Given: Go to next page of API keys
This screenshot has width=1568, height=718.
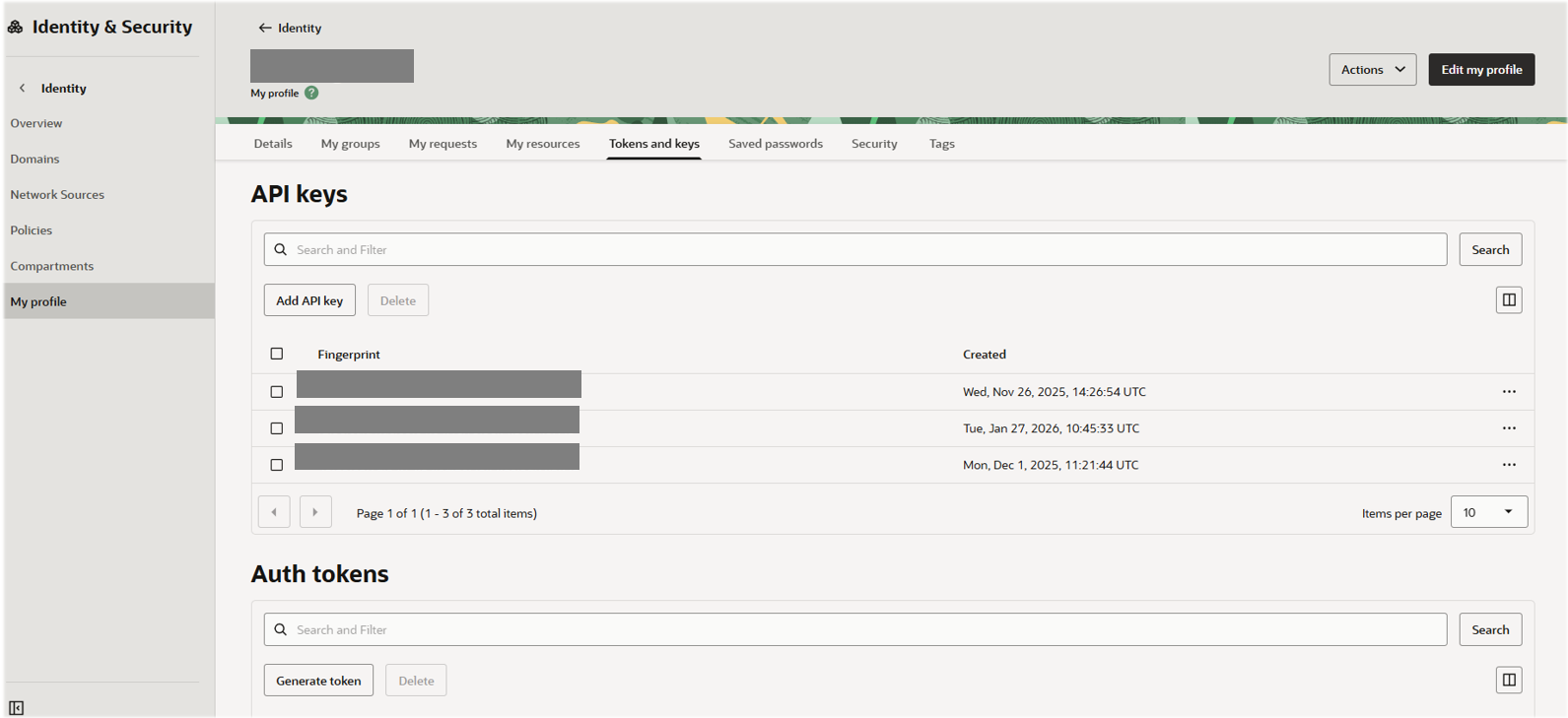Looking at the screenshot, I should [315, 512].
